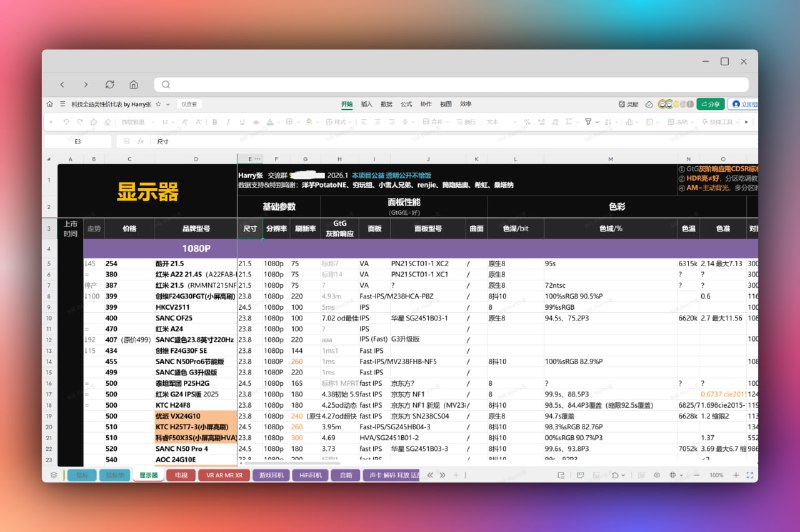The height and width of the screenshot is (532, 800).
Task: Open the browser home page icon
Action: (134, 85)
